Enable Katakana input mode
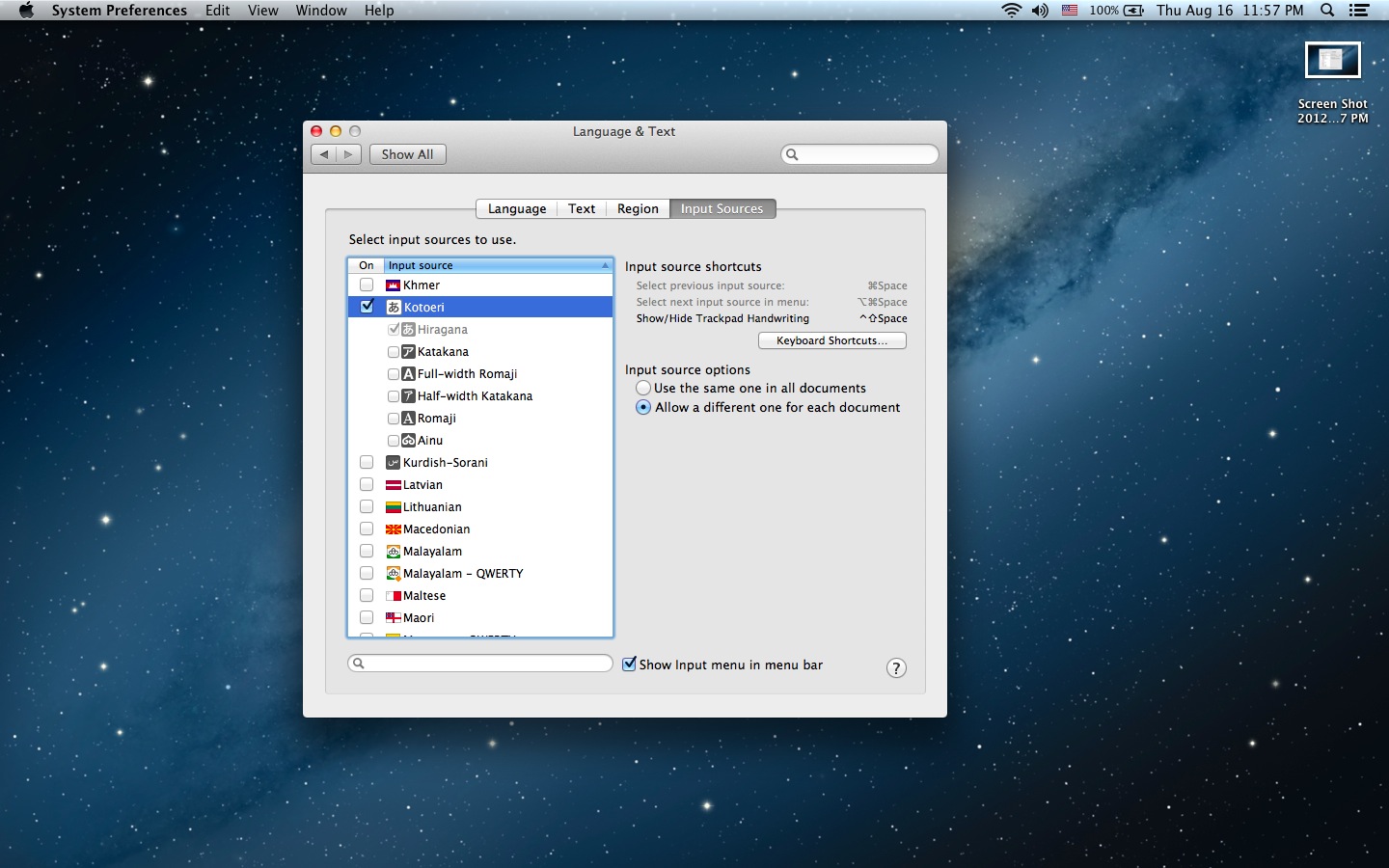1389x868 pixels. tap(394, 352)
